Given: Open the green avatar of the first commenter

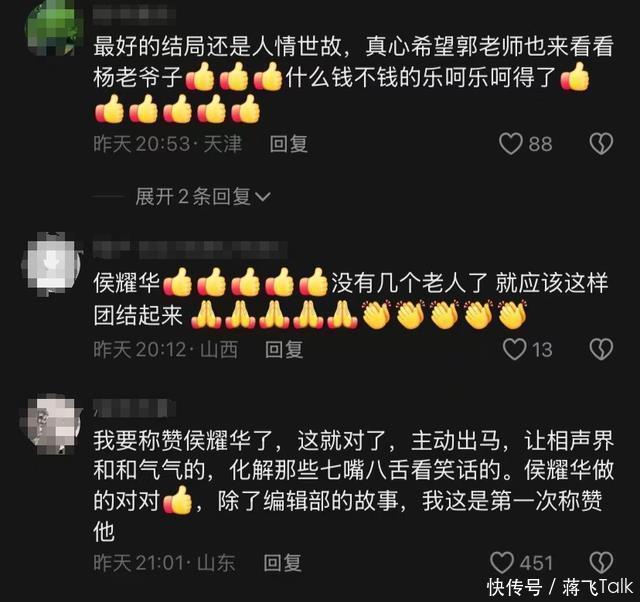Looking at the screenshot, I should point(53,27).
